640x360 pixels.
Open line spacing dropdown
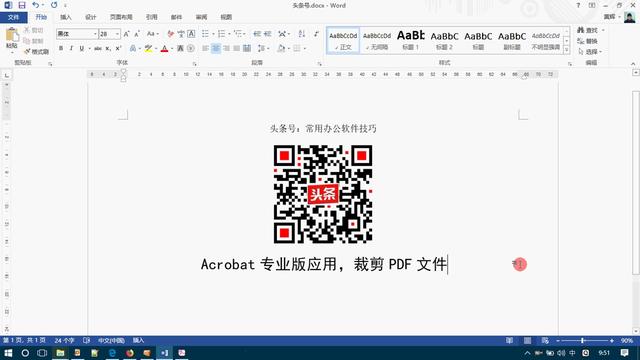[x=268, y=49]
